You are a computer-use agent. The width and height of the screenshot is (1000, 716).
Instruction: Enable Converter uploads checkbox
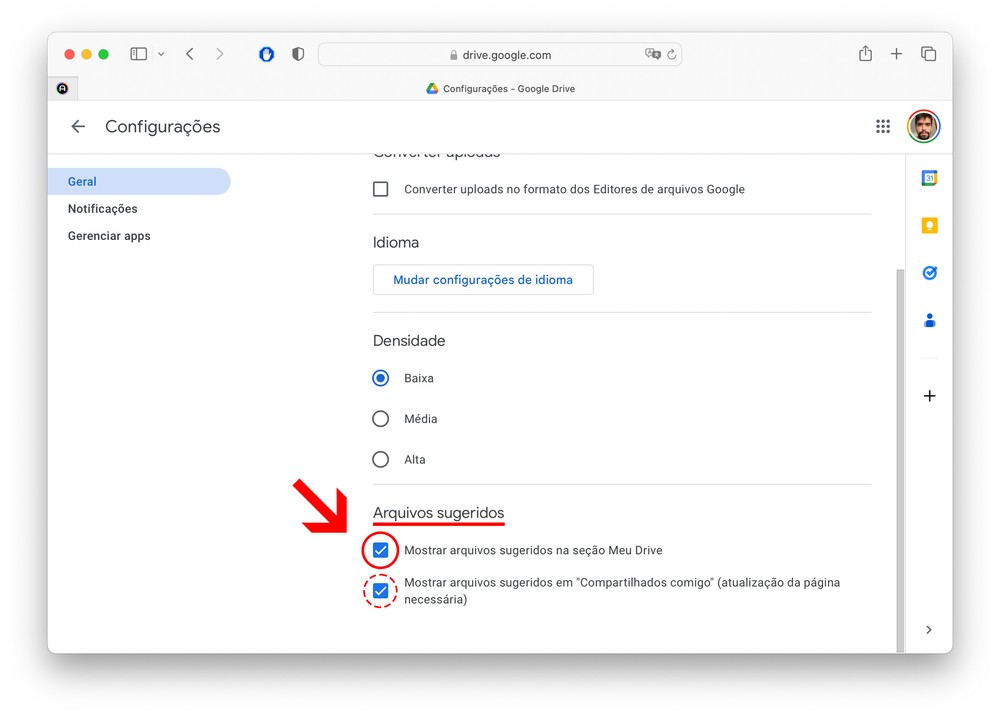click(x=381, y=189)
